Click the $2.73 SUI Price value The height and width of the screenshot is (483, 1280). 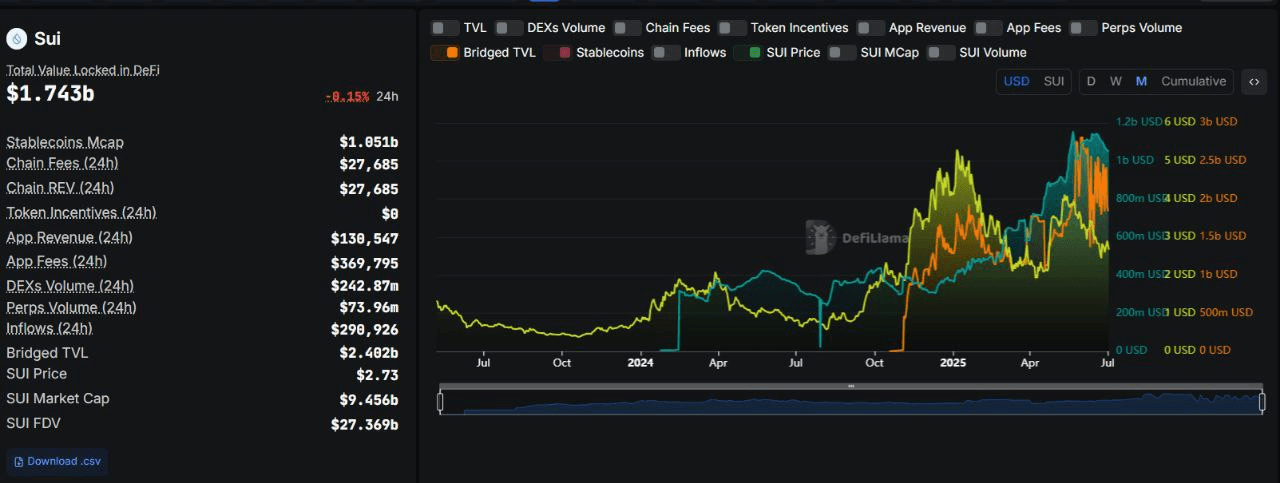click(378, 376)
